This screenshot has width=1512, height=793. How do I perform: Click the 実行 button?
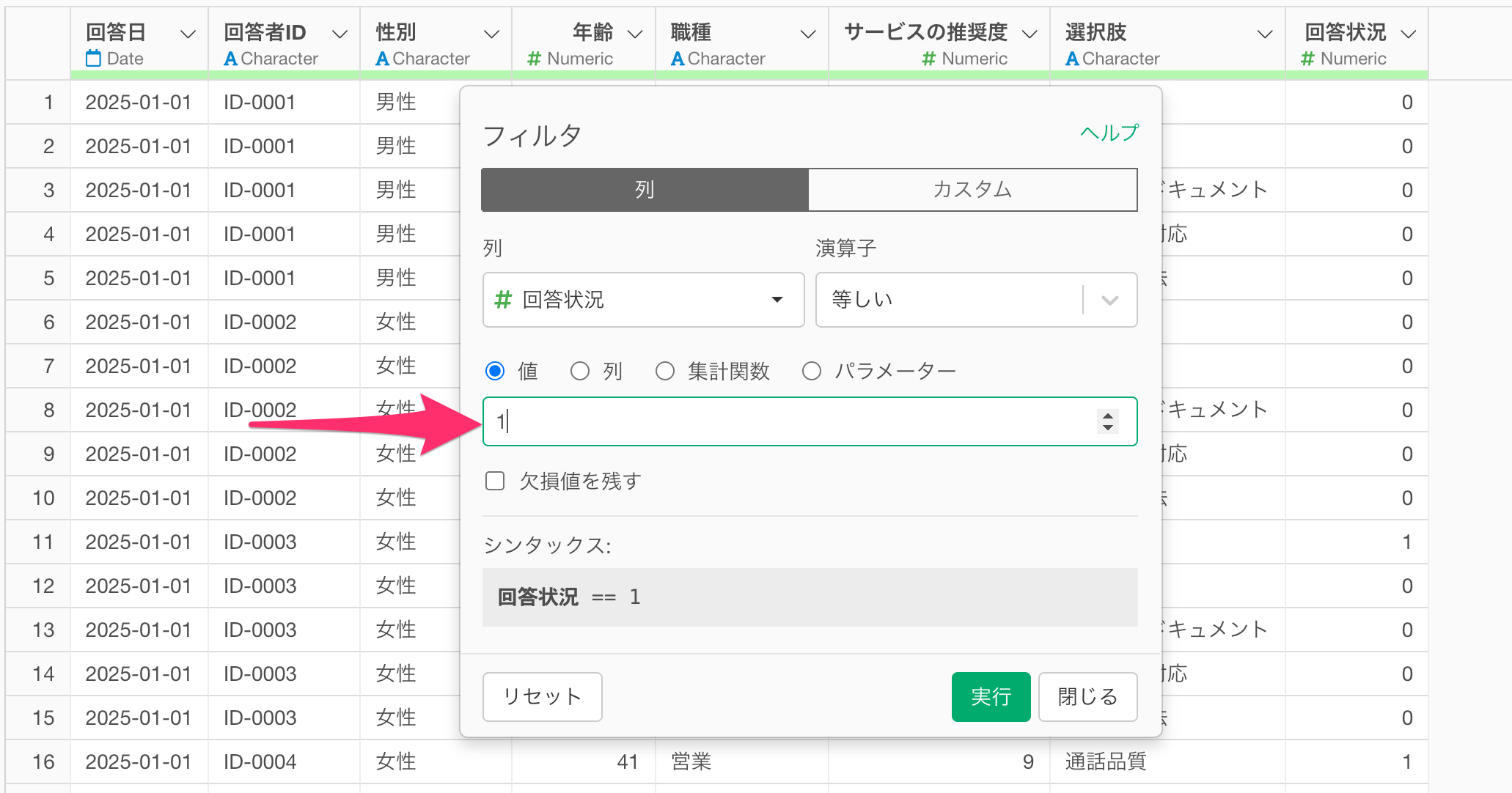tap(990, 696)
